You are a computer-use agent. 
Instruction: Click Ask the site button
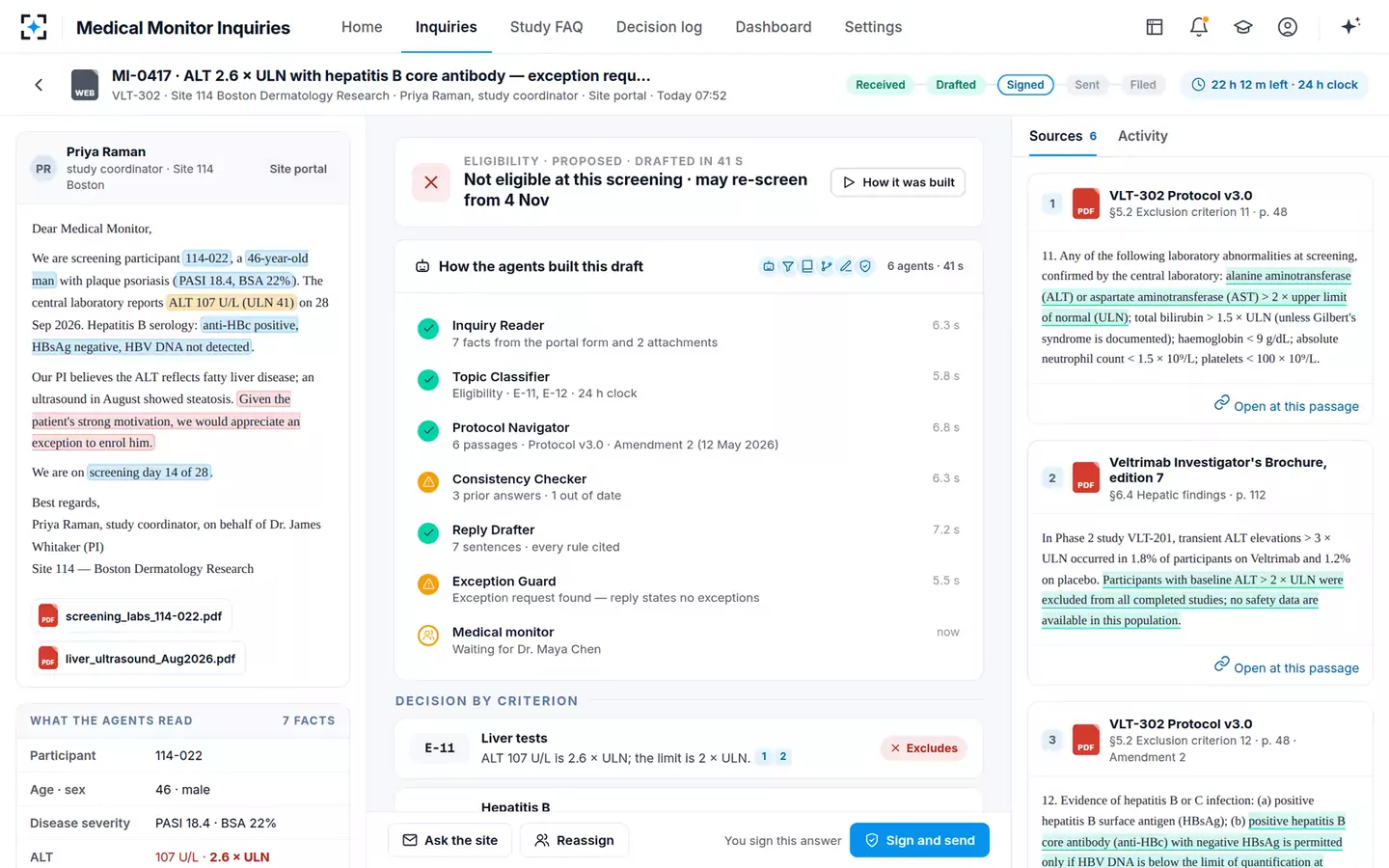click(x=450, y=840)
